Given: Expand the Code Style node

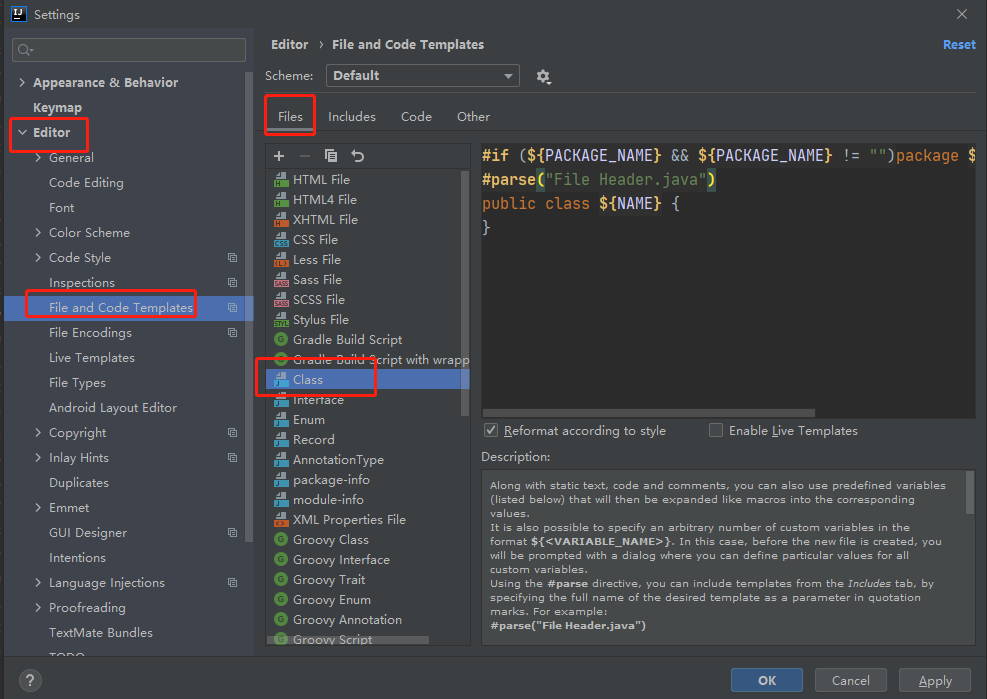Looking at the screenshot, I should pyautogui.click(x=38, y=258).
